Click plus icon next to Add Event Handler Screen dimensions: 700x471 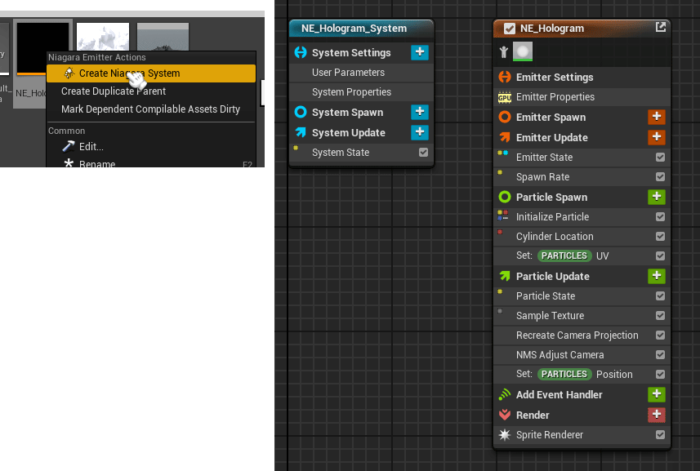(657, 395)
